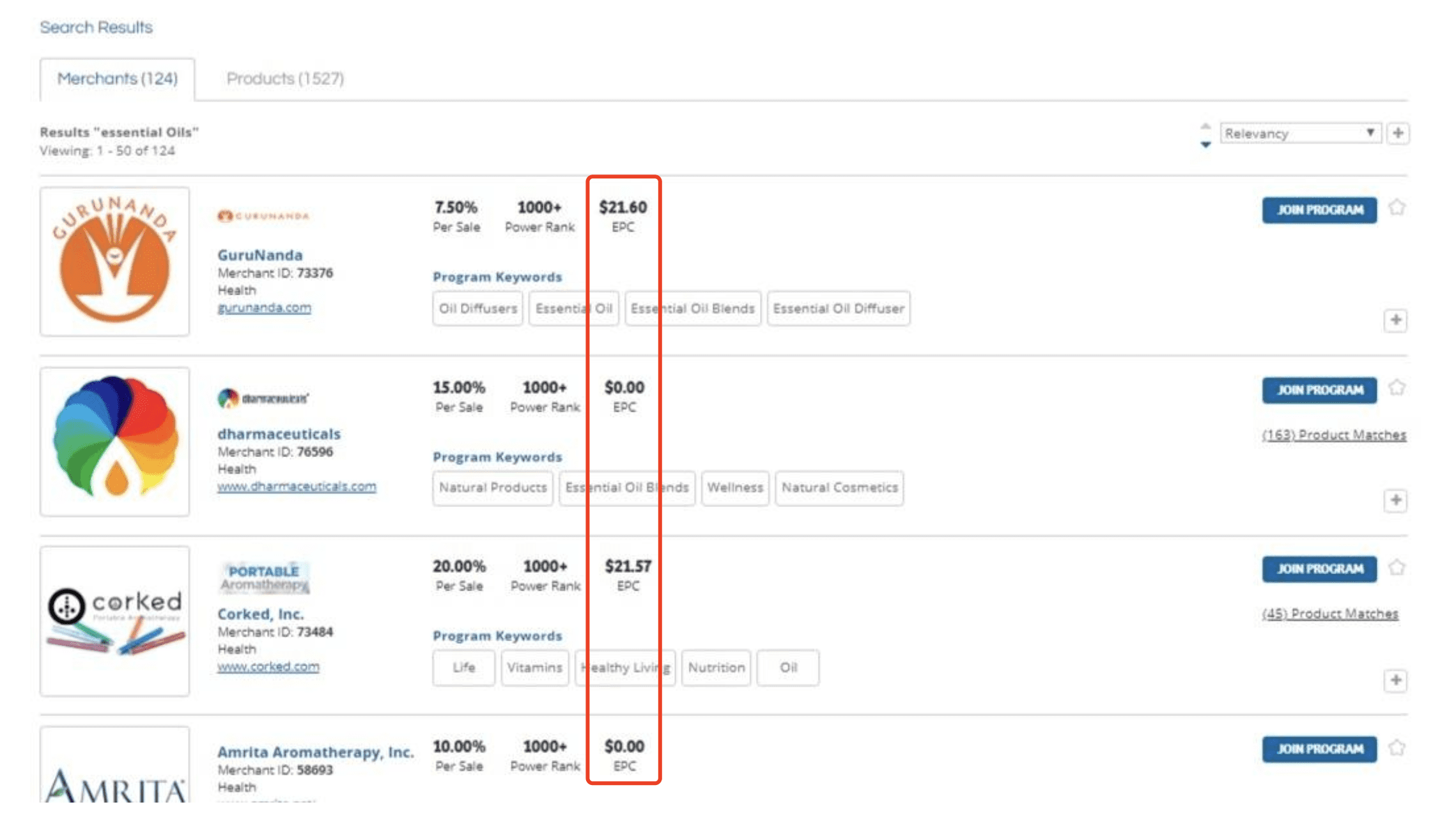Screen dimensions: 1456x817
Task: Select the Vitamins keyword tag
Action: pyautogui.click(x=534, y=668)
